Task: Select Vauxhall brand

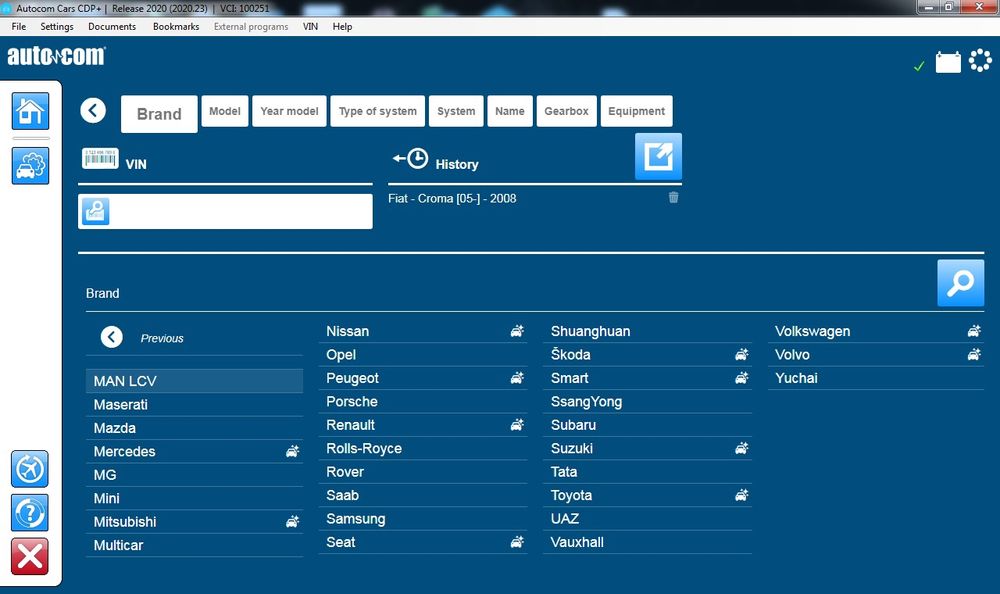Action: pyautogui.click(x=647, y=542)
